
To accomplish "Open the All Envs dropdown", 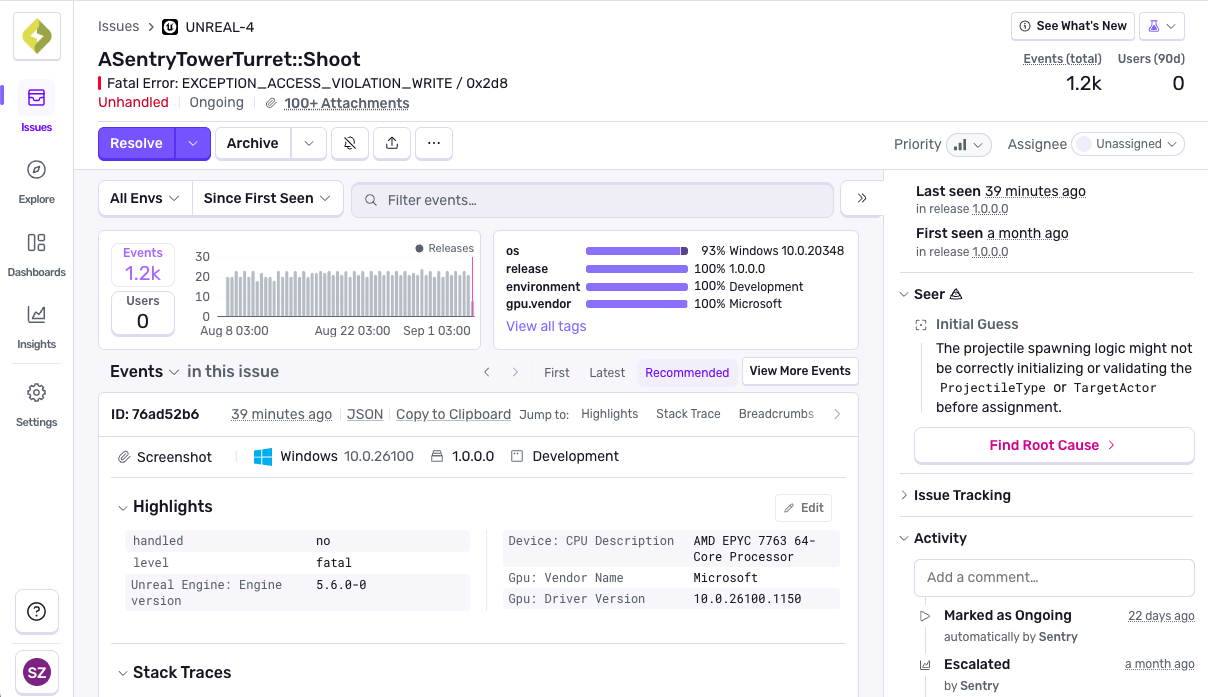I will (145, 198).
